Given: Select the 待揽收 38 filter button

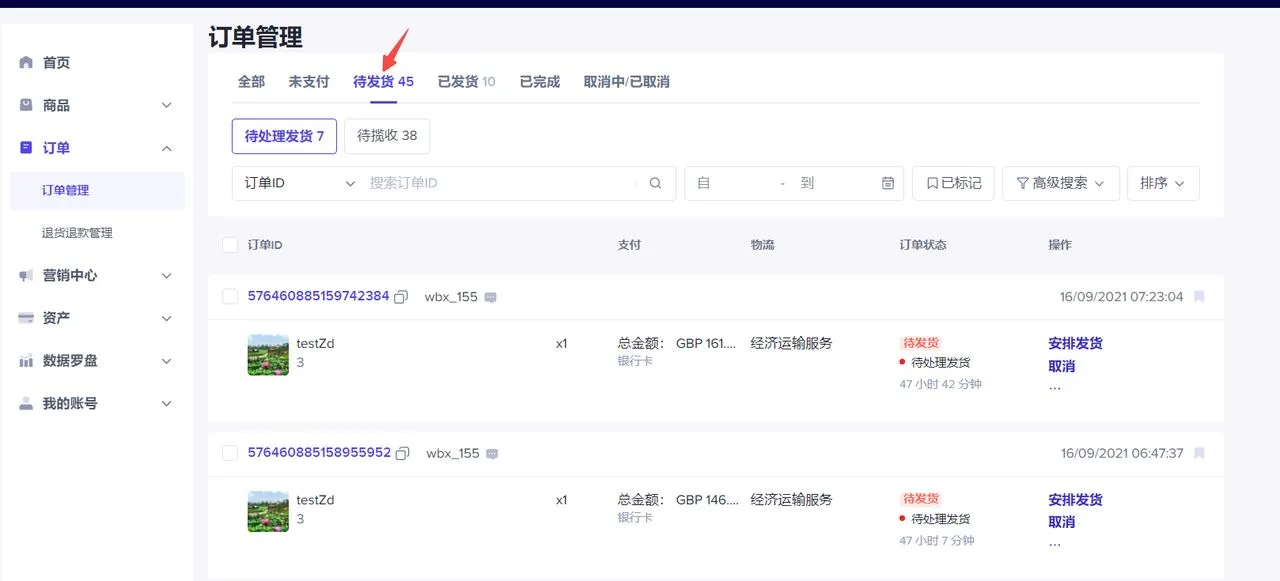Looking at the screenshot, I should click(387, 136).
